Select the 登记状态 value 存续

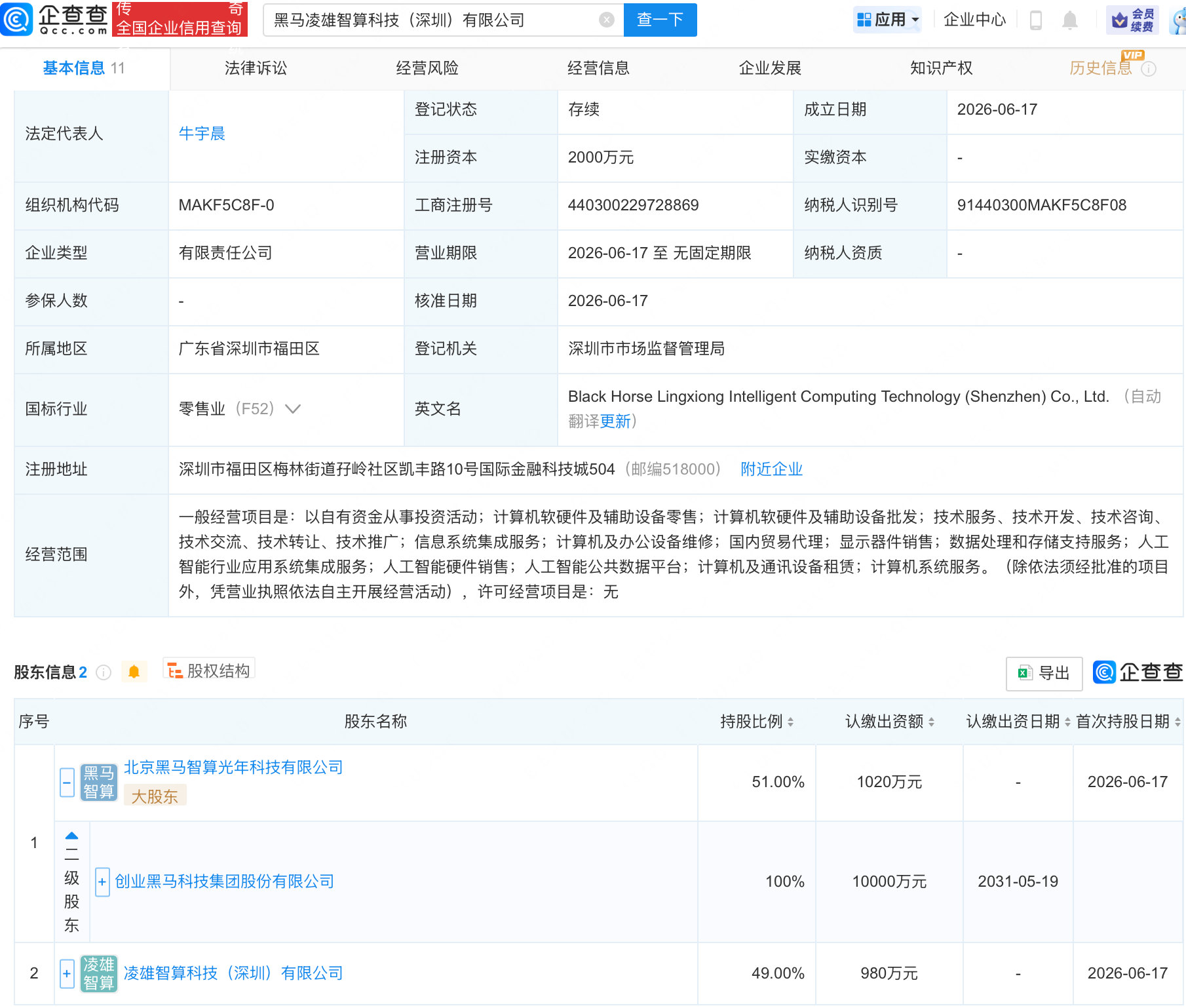(x=584, y=109)
